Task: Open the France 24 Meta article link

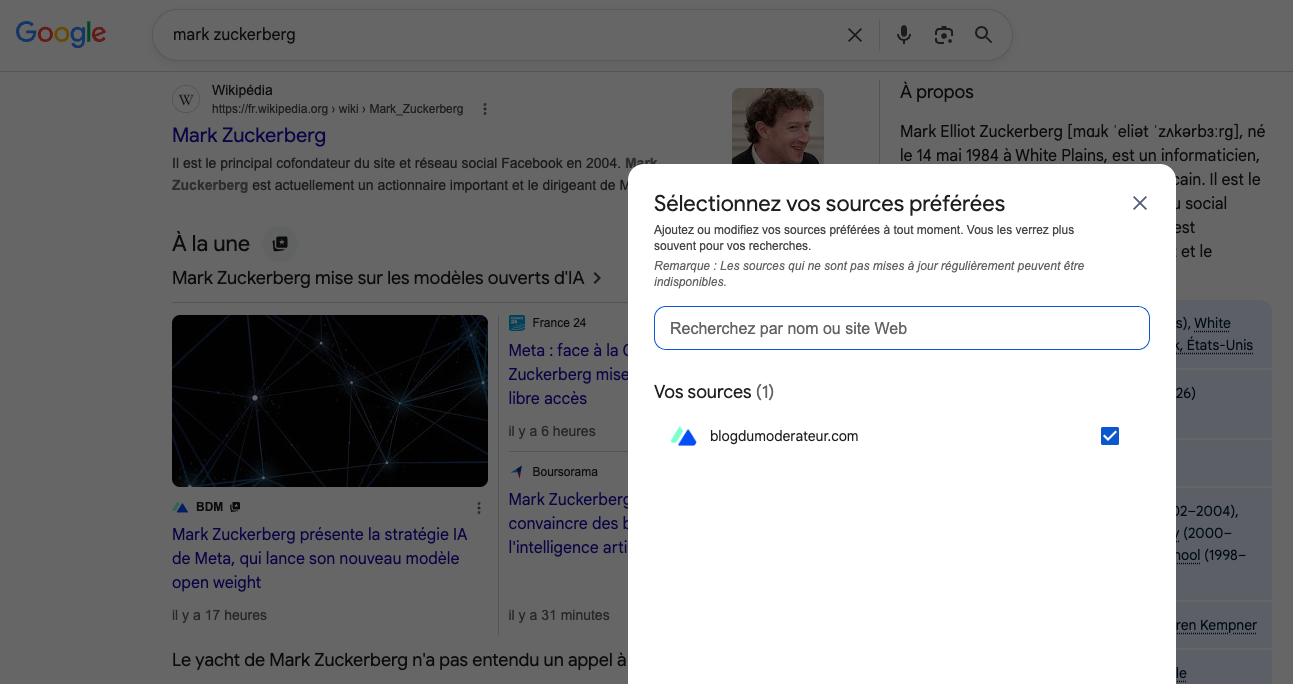Action: click(568, 374)
